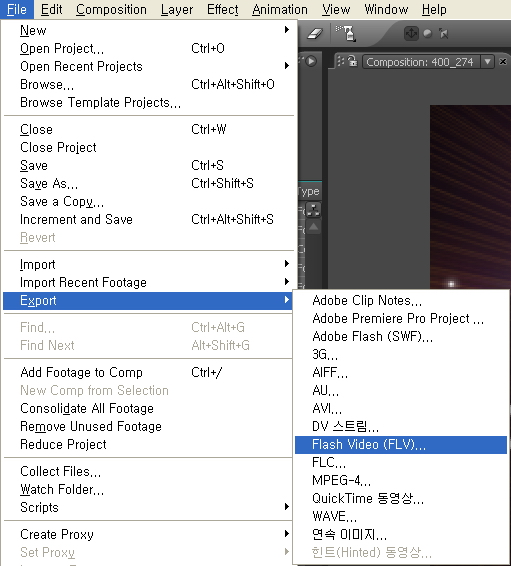Select the AIFF... export option

(x=401, y=373)
